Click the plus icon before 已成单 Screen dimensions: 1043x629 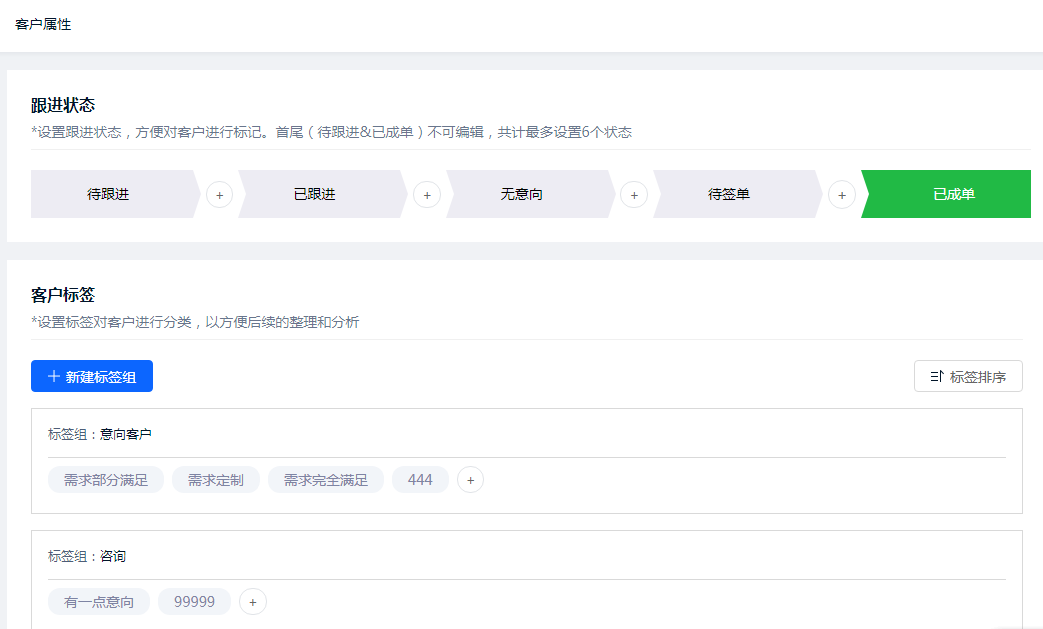click(x=841, y=194)
